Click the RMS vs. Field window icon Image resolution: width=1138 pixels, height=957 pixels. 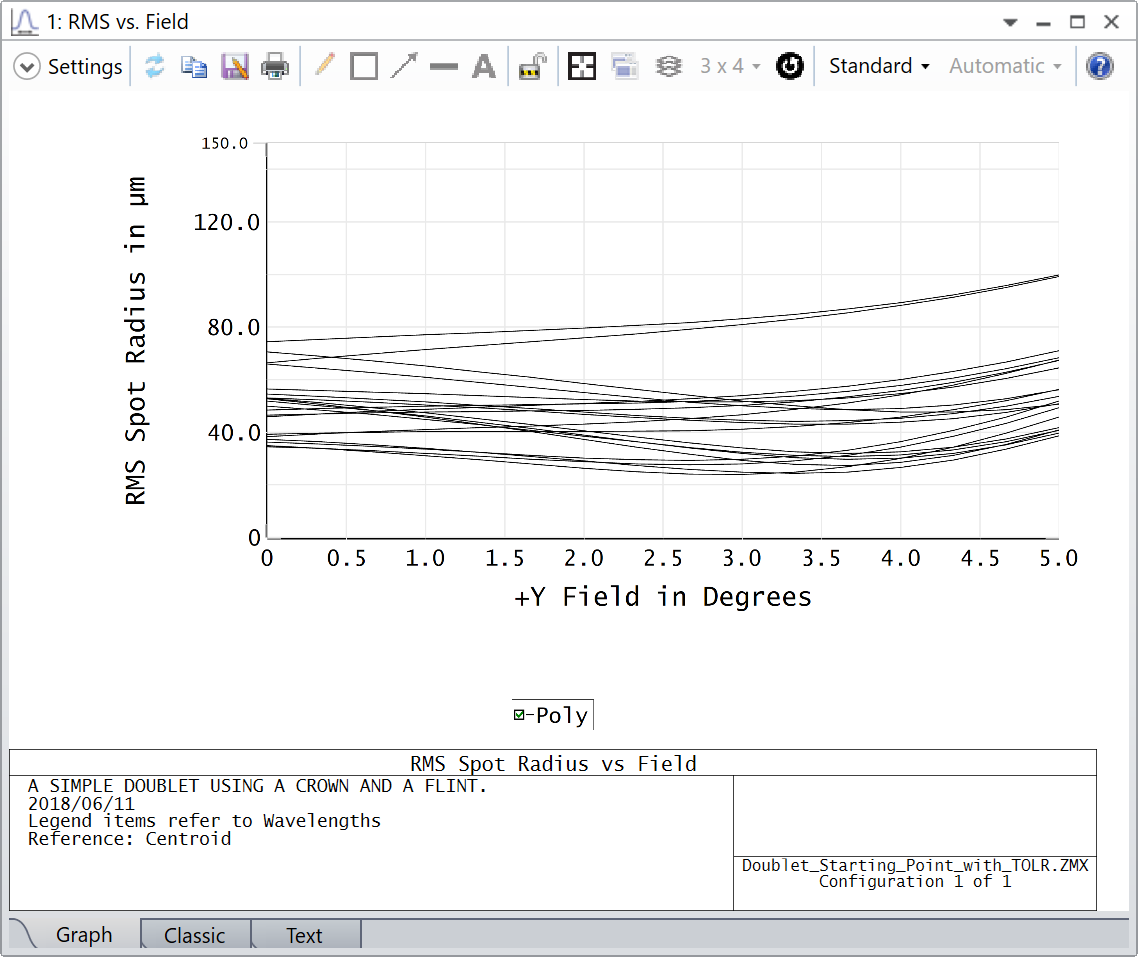click(25, 22)
